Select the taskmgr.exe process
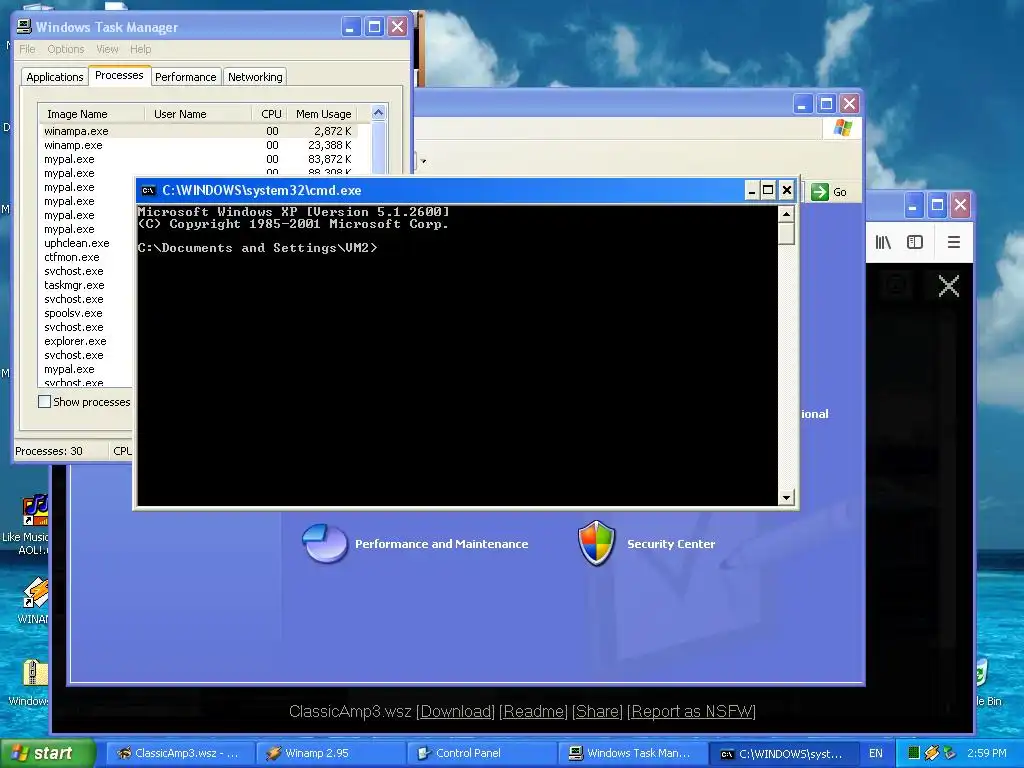 74,285
